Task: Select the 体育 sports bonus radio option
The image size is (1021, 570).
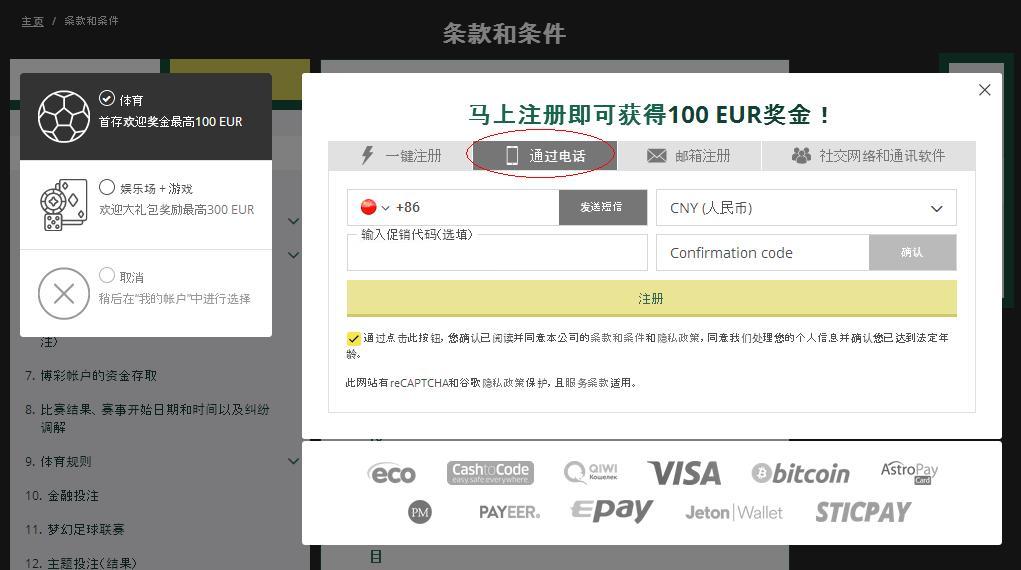Action: tap(107, 98)
